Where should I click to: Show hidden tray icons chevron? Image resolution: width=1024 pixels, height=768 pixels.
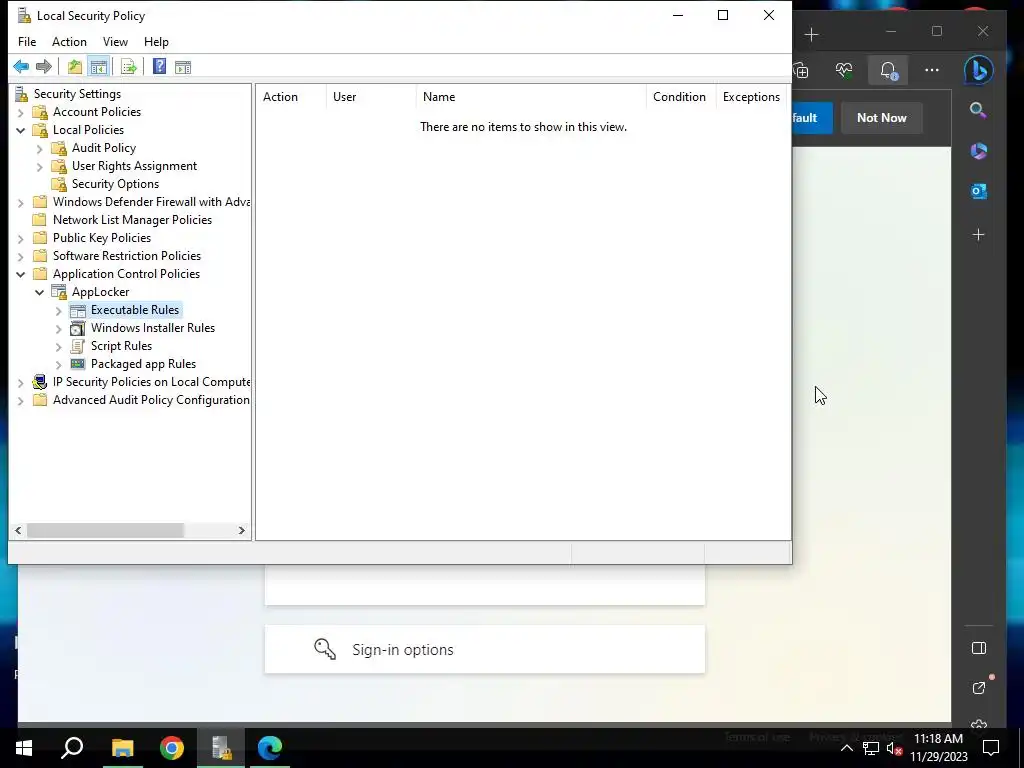847,748
